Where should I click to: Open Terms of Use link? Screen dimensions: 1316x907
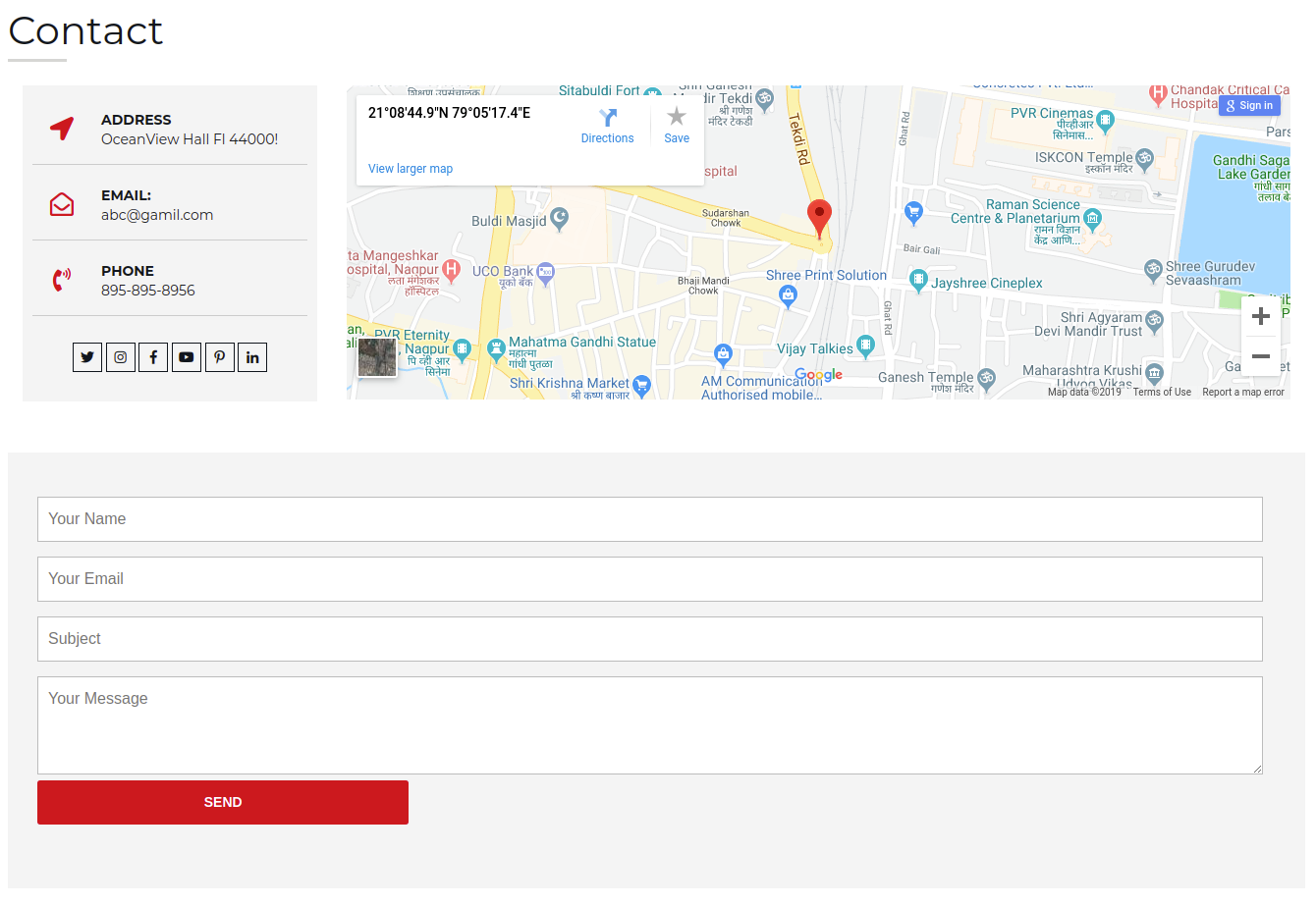(1162, 392)
